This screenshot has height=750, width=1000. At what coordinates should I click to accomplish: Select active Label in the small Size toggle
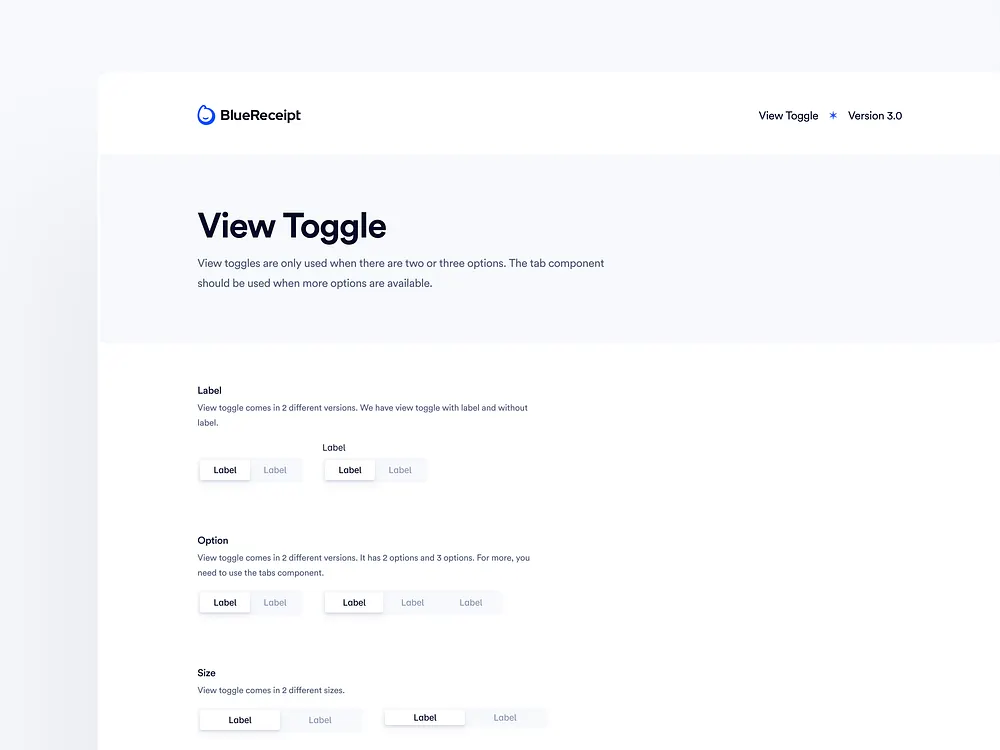pyautogui.click(x=424, y=717)
